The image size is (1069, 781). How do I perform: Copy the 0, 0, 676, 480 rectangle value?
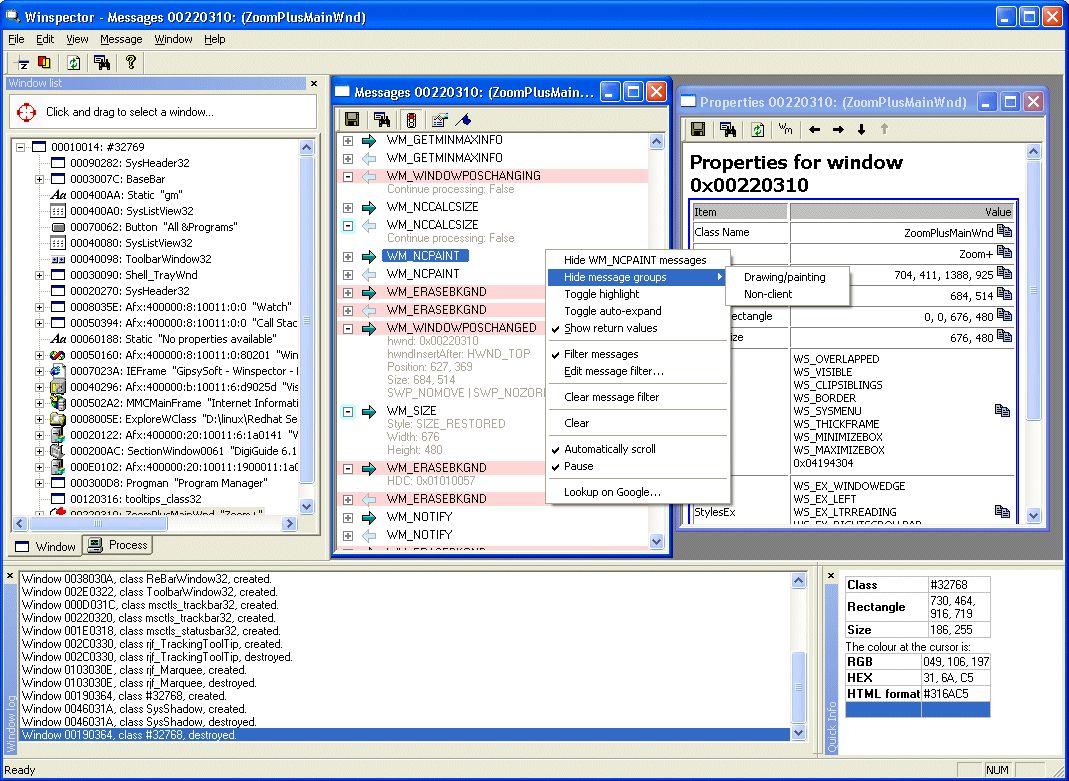(1004, 315)
